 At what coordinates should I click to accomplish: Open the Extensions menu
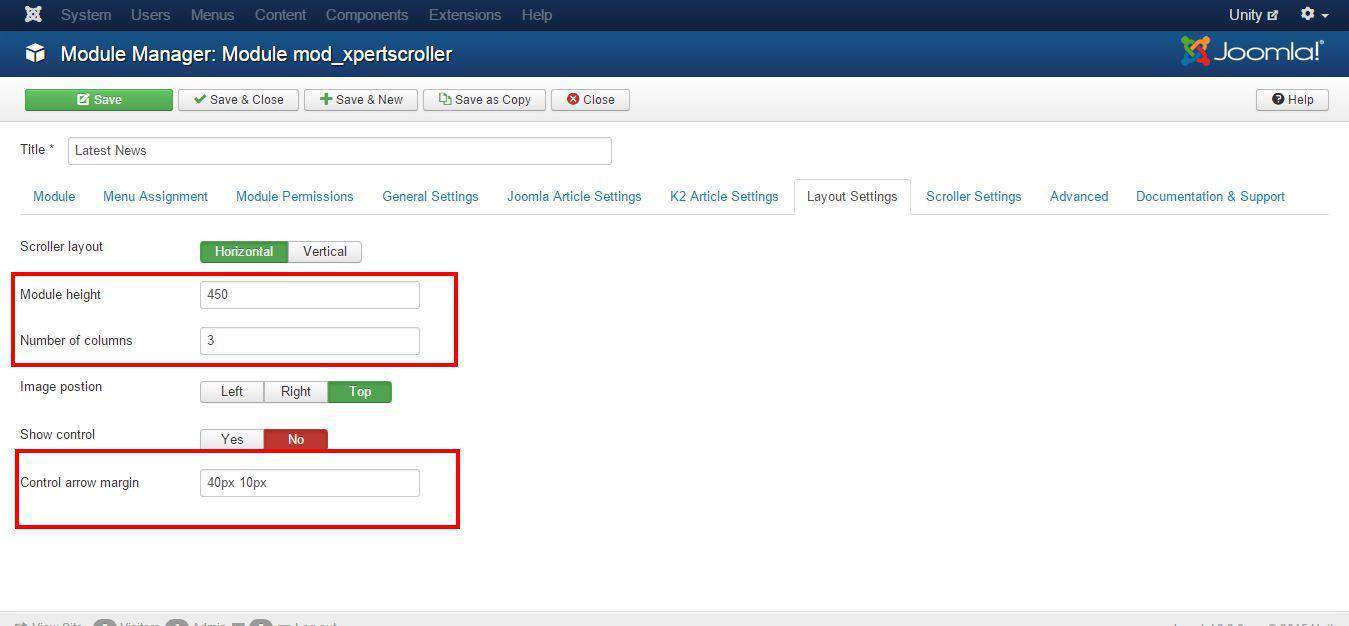(x=464, y=15)
